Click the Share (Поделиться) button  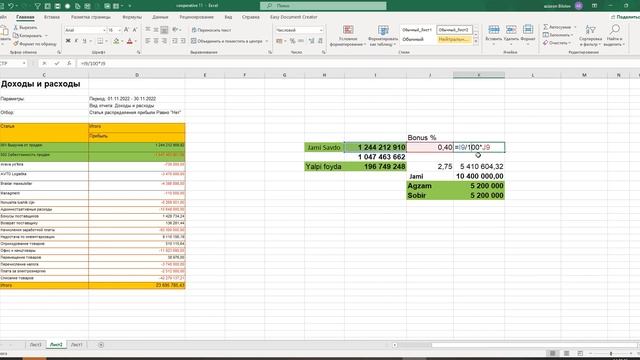coord(625,17)
